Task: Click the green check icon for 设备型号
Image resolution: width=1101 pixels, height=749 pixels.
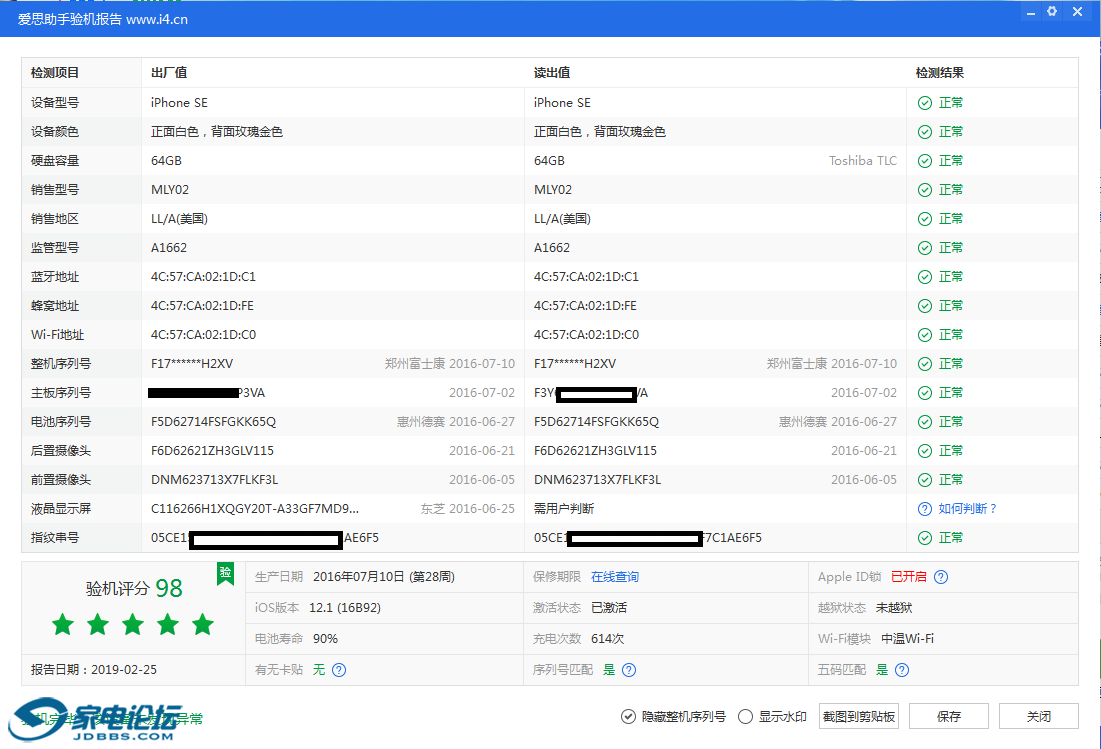Action: pyautogui.click(x=925, y=103)
